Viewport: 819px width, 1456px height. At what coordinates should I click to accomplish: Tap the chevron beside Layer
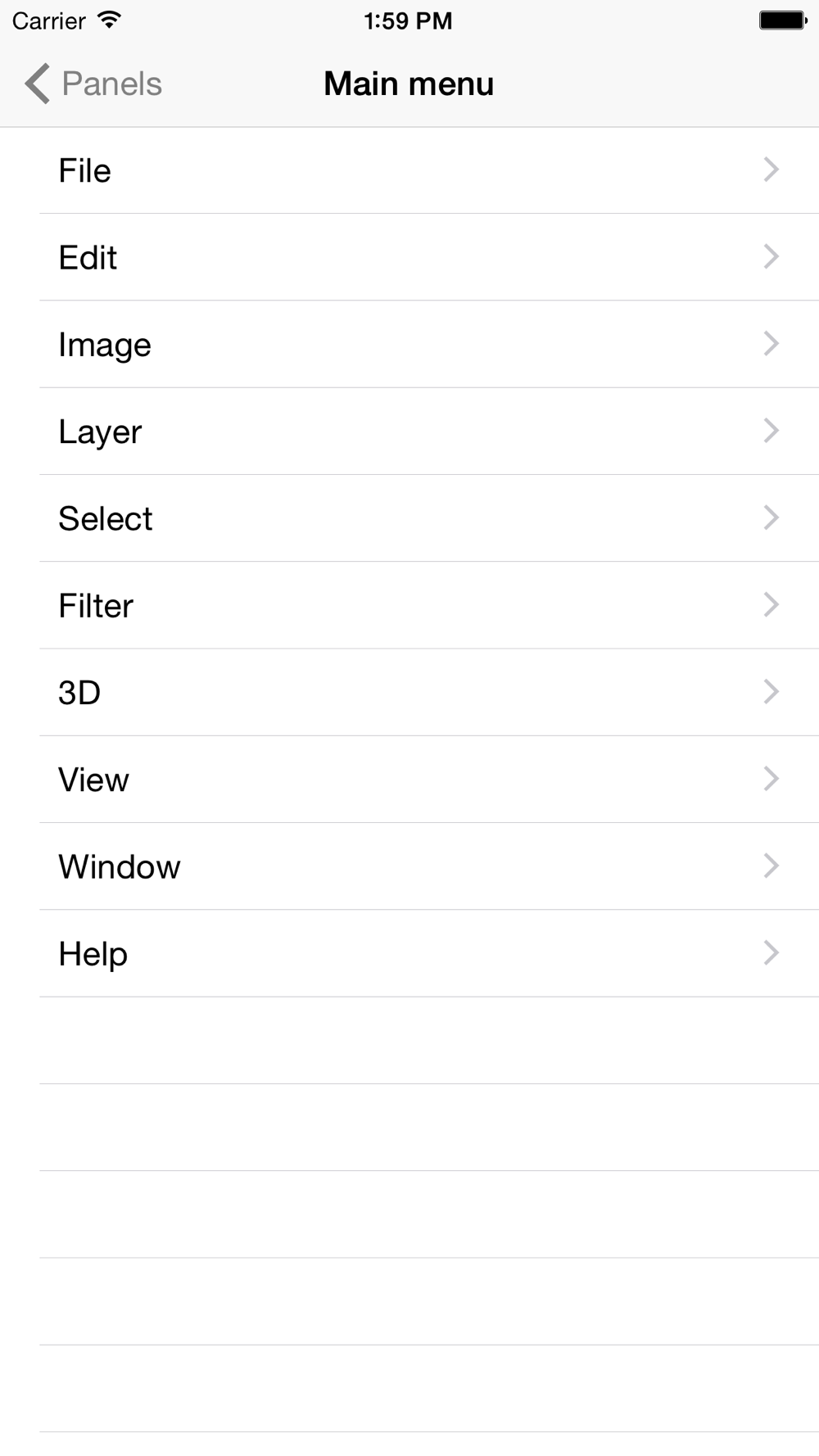pos(771,430)
